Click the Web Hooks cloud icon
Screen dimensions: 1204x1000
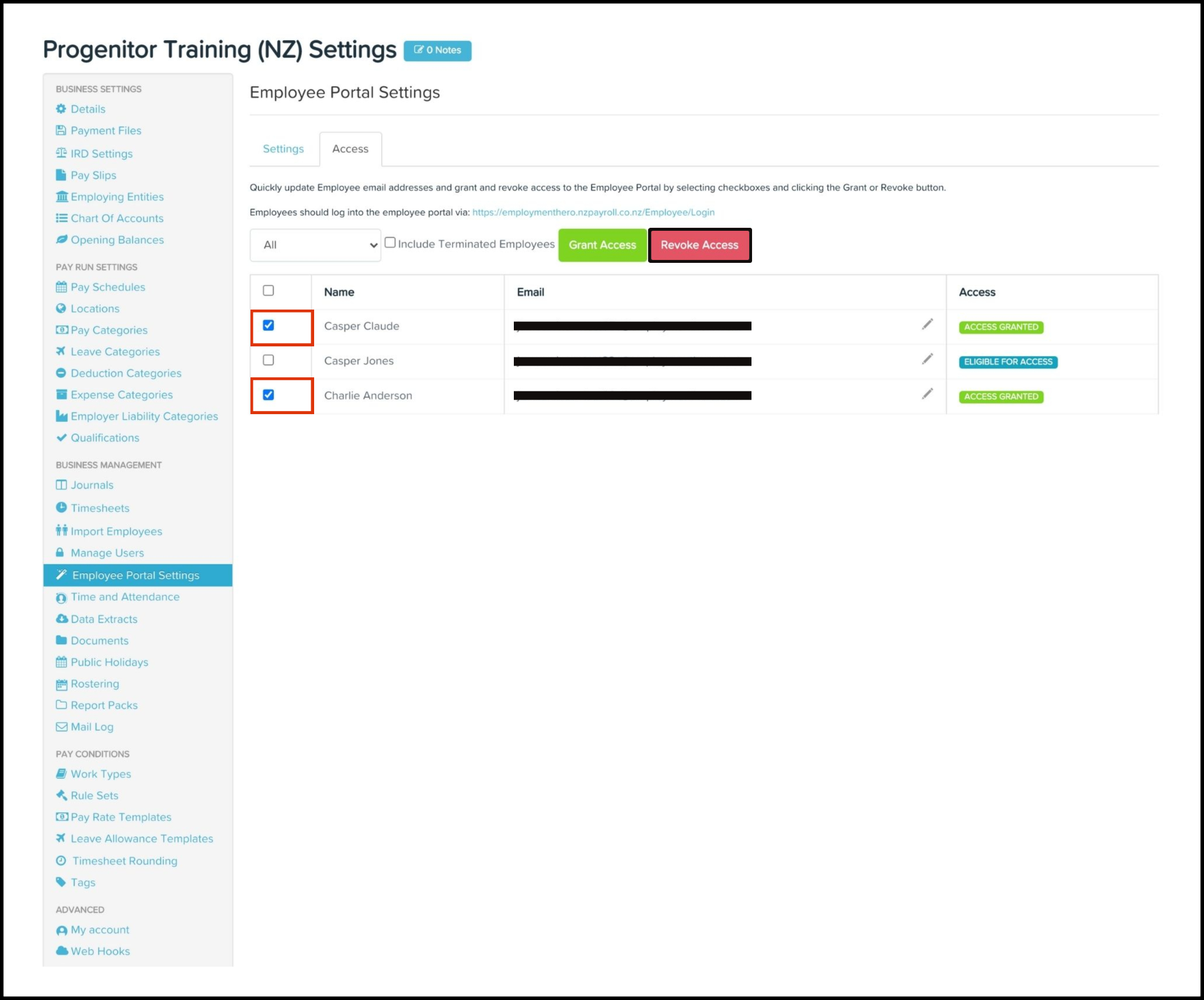tap(62, 950)
